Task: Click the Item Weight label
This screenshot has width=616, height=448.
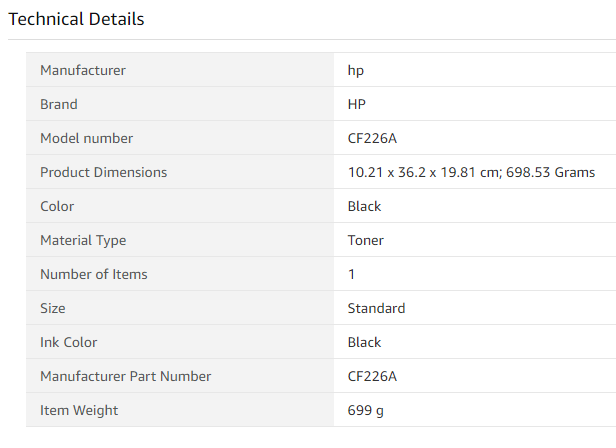Action: click(79, 410)
